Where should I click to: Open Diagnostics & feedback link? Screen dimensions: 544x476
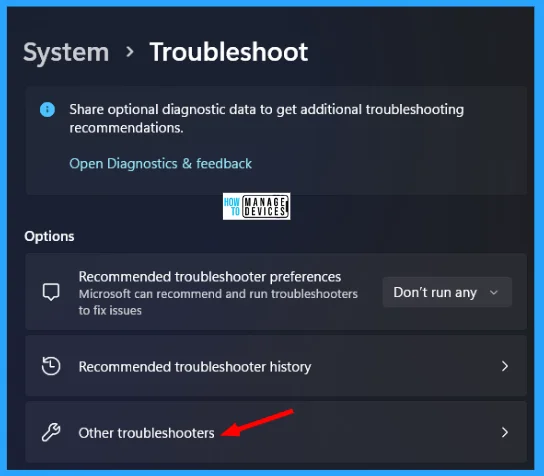coord(161,163)
